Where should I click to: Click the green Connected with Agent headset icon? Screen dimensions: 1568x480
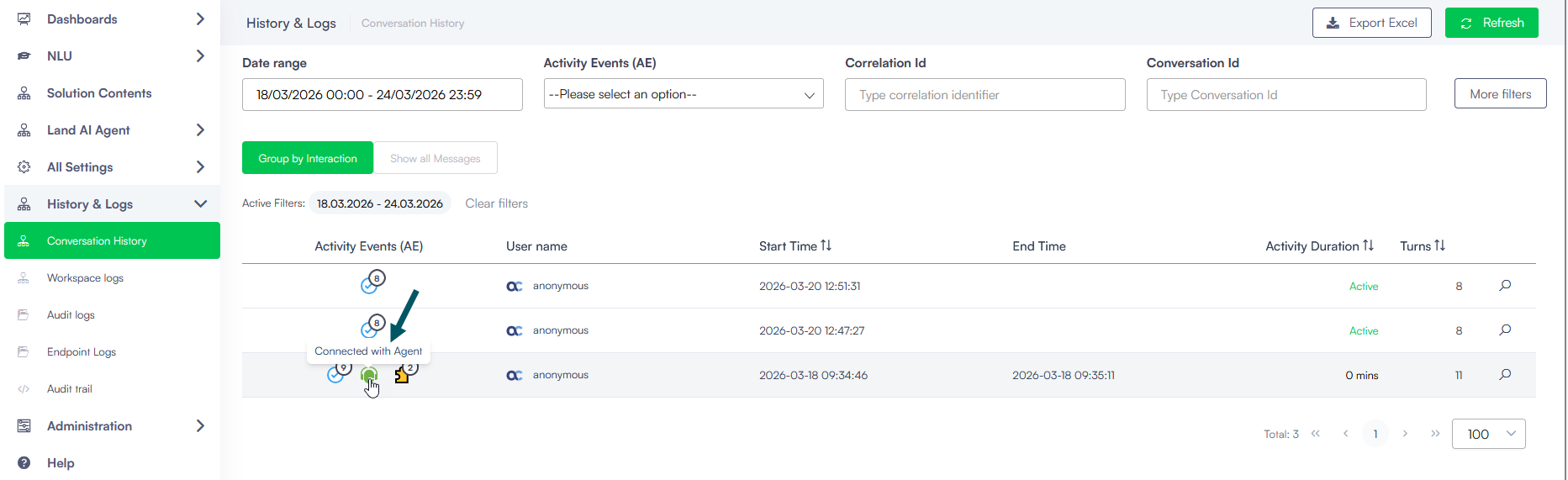(x=368, y=376)
